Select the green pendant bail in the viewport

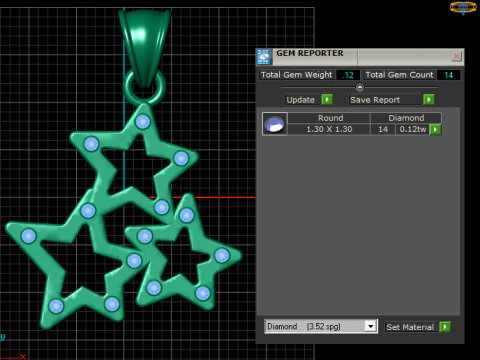[x=145, y=47]
